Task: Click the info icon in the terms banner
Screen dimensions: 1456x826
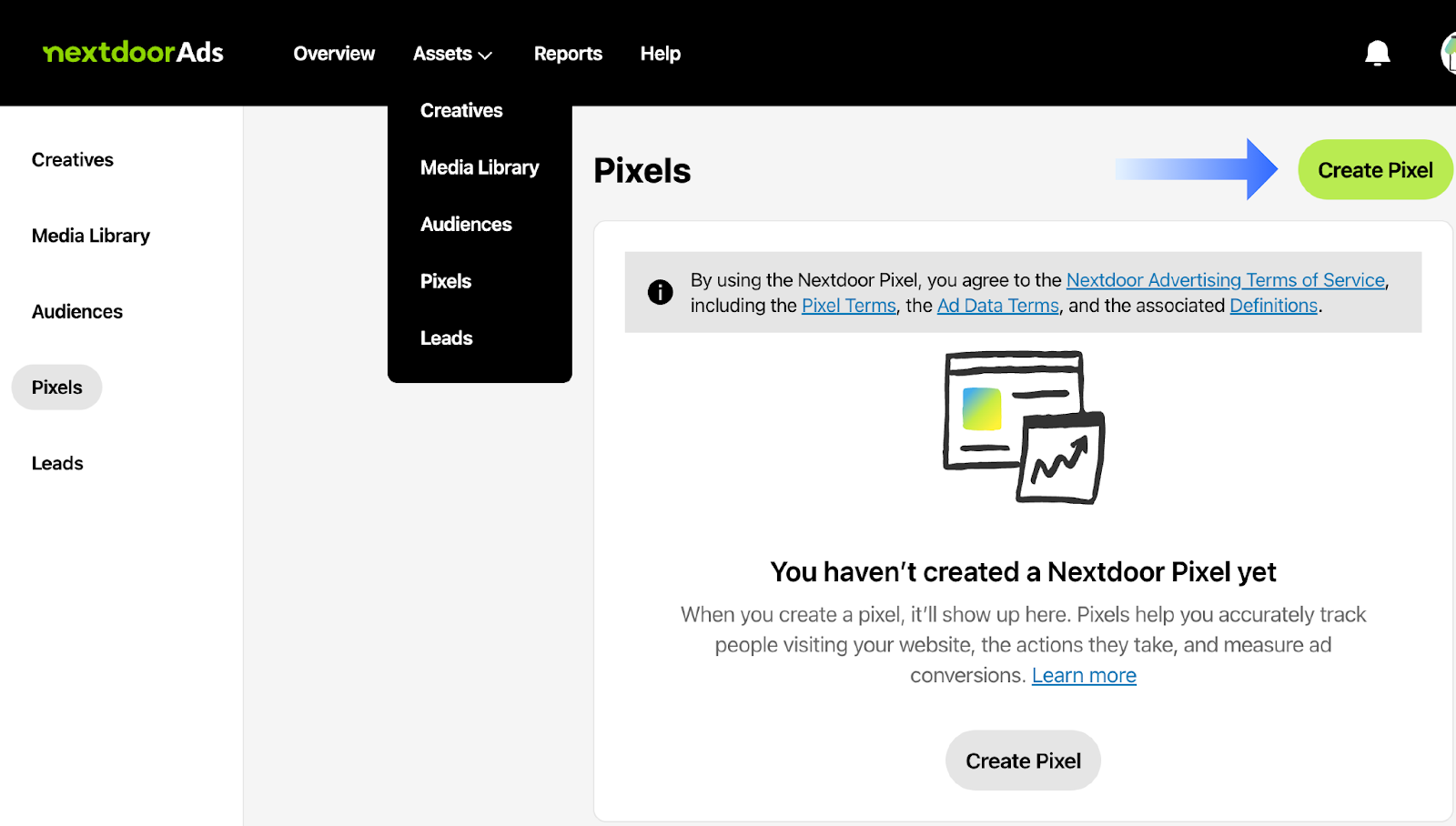Action: click(x=660, y=292)
